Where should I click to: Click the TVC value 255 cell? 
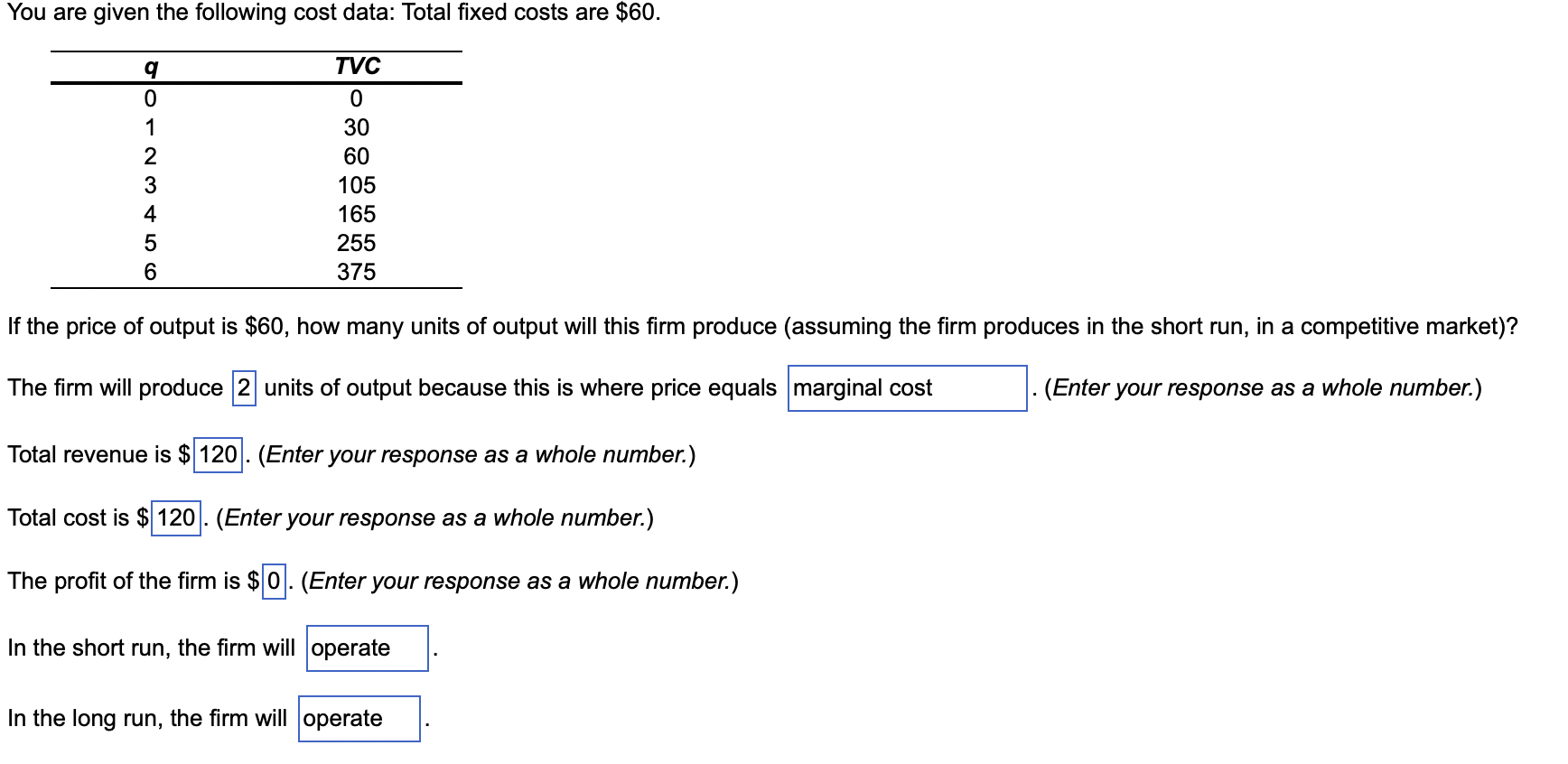click(x=356, y=243)
